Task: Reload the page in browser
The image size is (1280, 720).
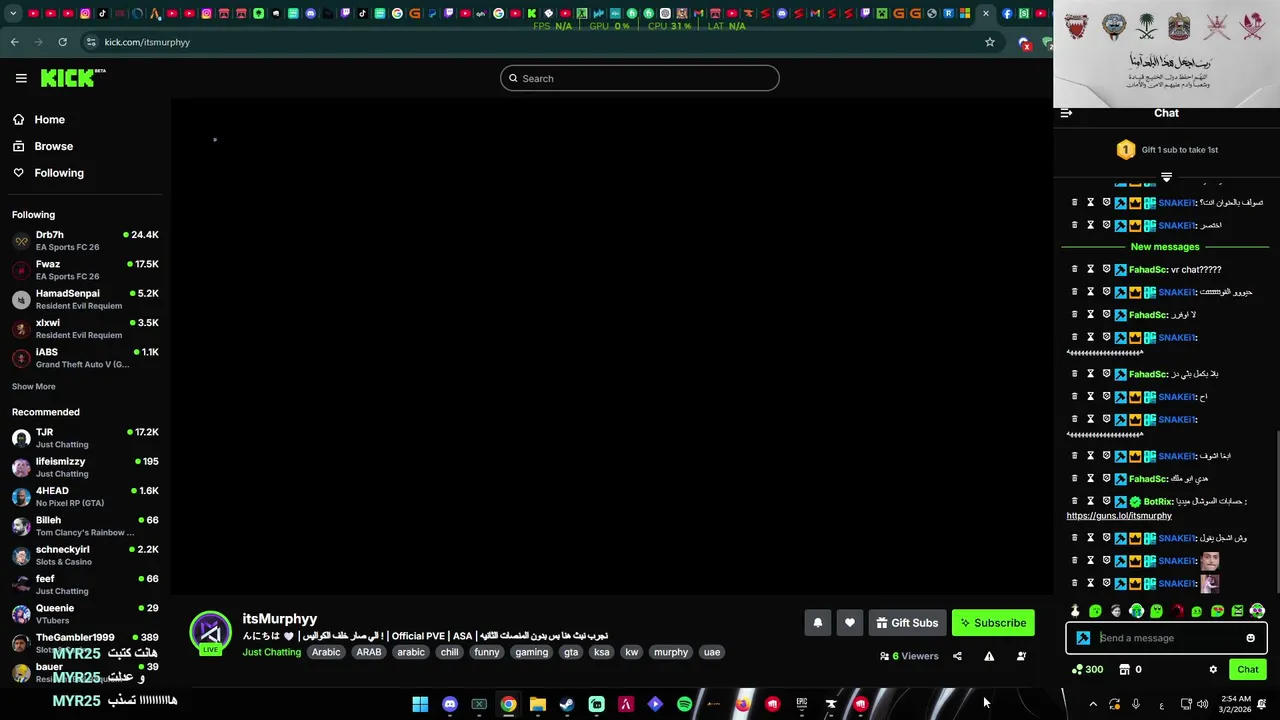Action: click(62, 42)
